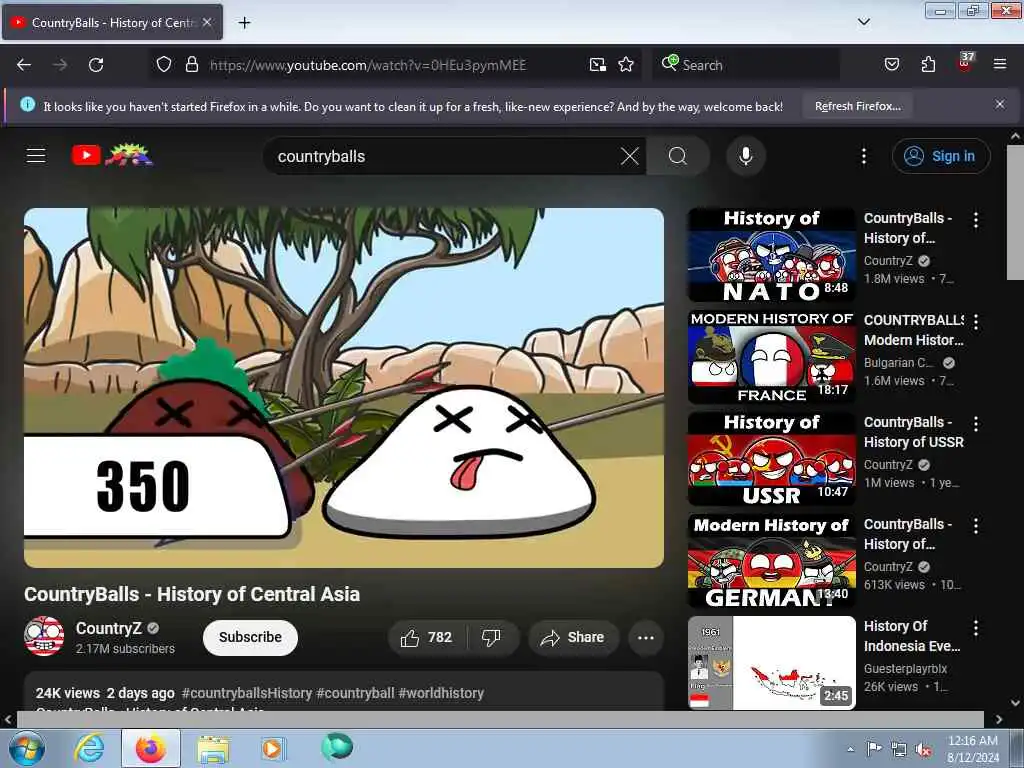1024x768 pixels.
Task: Open the Windows Start button
Action: 26,748
